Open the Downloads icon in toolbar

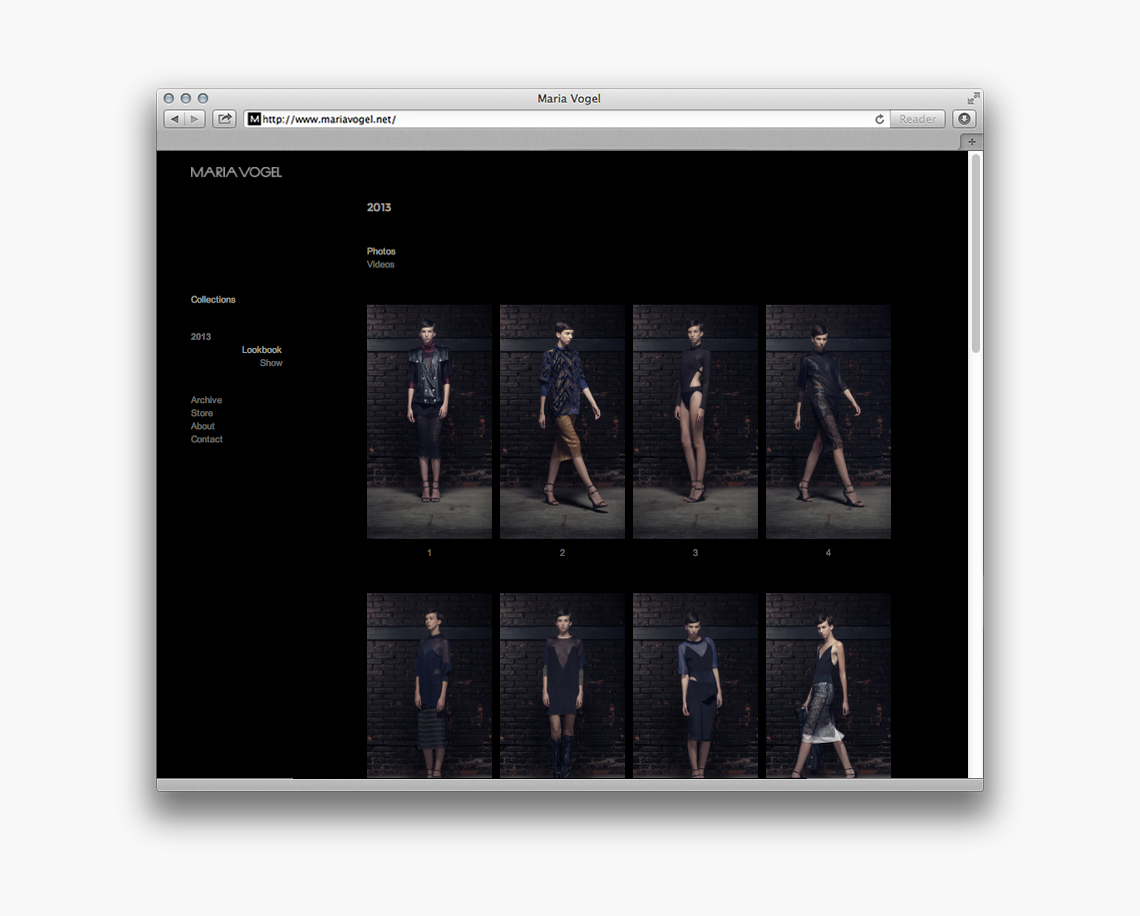tap(964, 119)
